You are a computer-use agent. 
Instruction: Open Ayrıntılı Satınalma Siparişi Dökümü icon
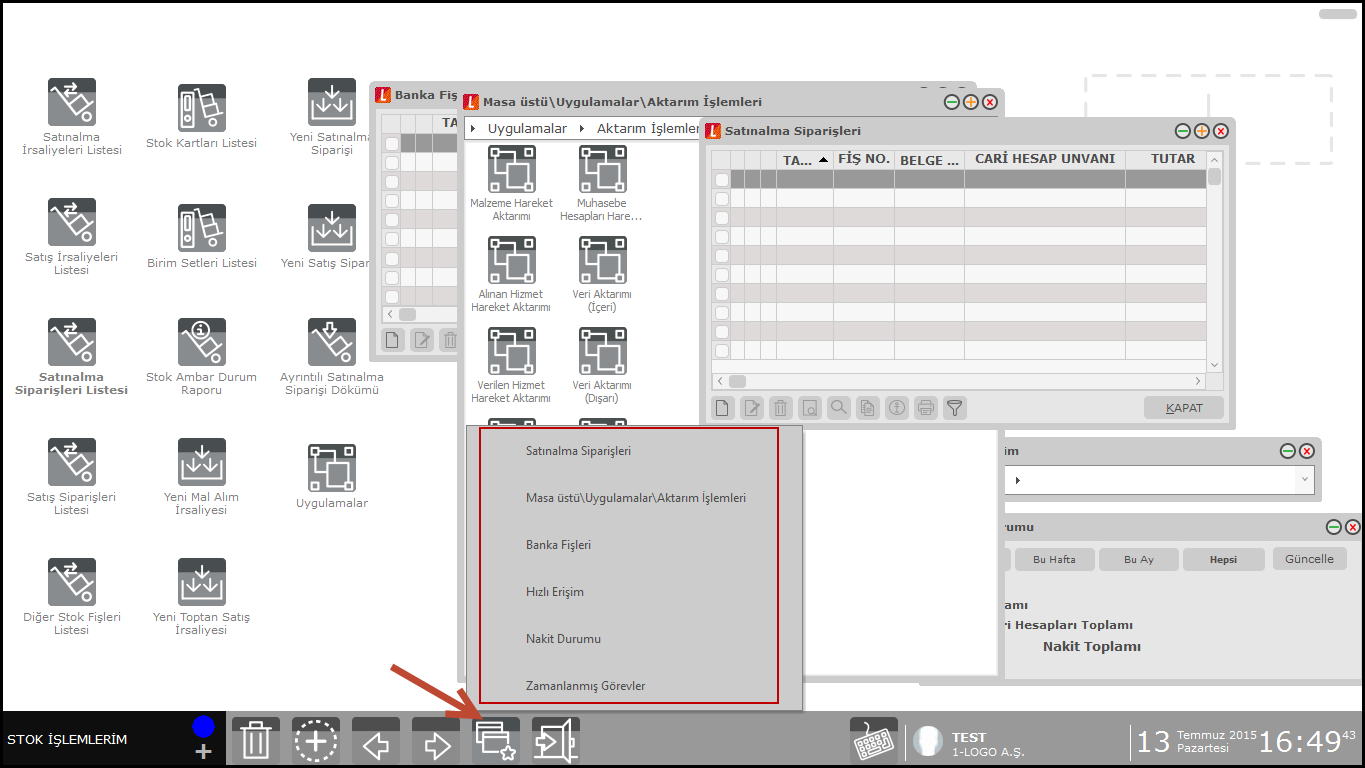(x=332, y=343)
